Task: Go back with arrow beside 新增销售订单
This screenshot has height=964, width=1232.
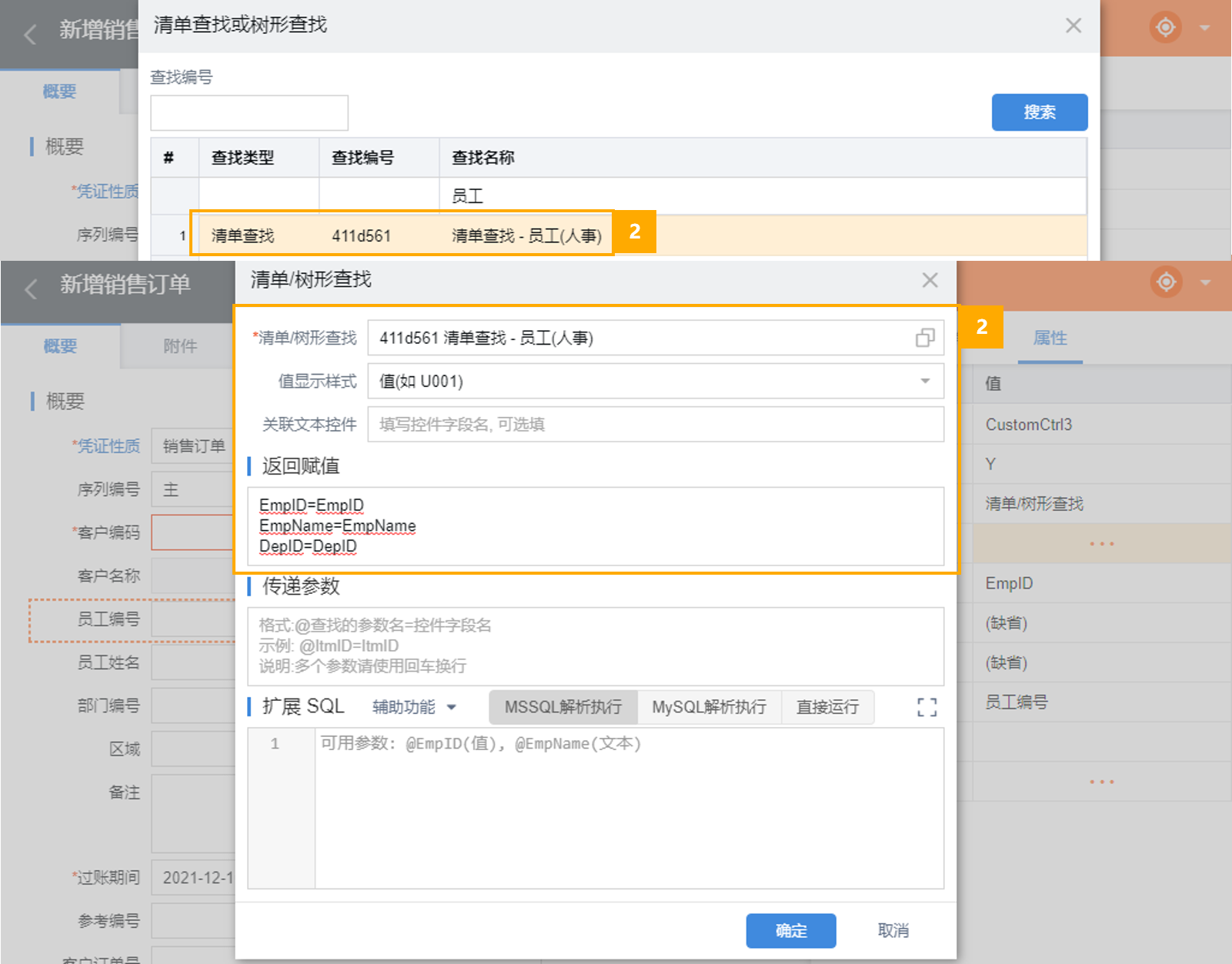Action: [x=31, y=289]
